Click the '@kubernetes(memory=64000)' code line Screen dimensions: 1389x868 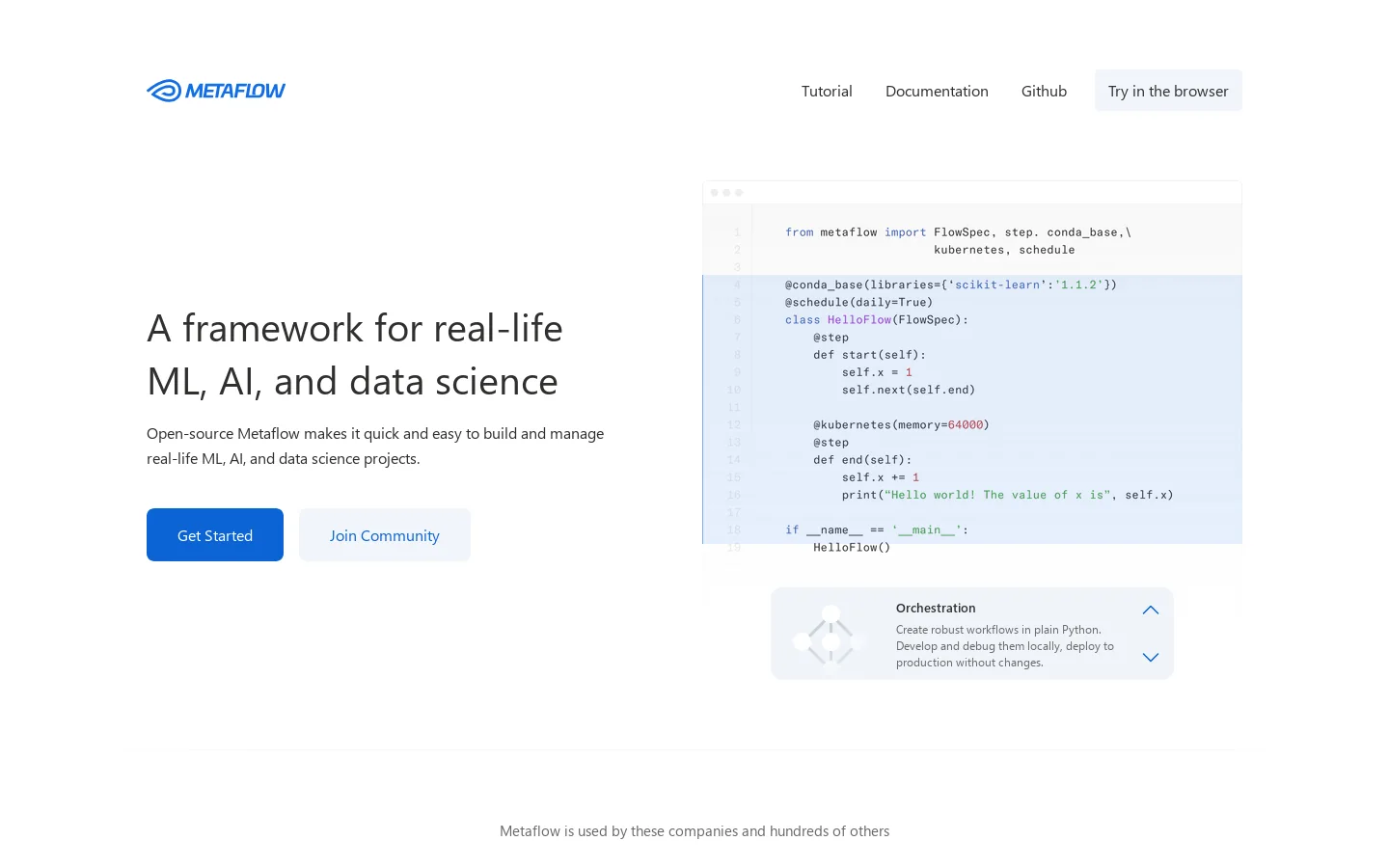click(901, 424)
